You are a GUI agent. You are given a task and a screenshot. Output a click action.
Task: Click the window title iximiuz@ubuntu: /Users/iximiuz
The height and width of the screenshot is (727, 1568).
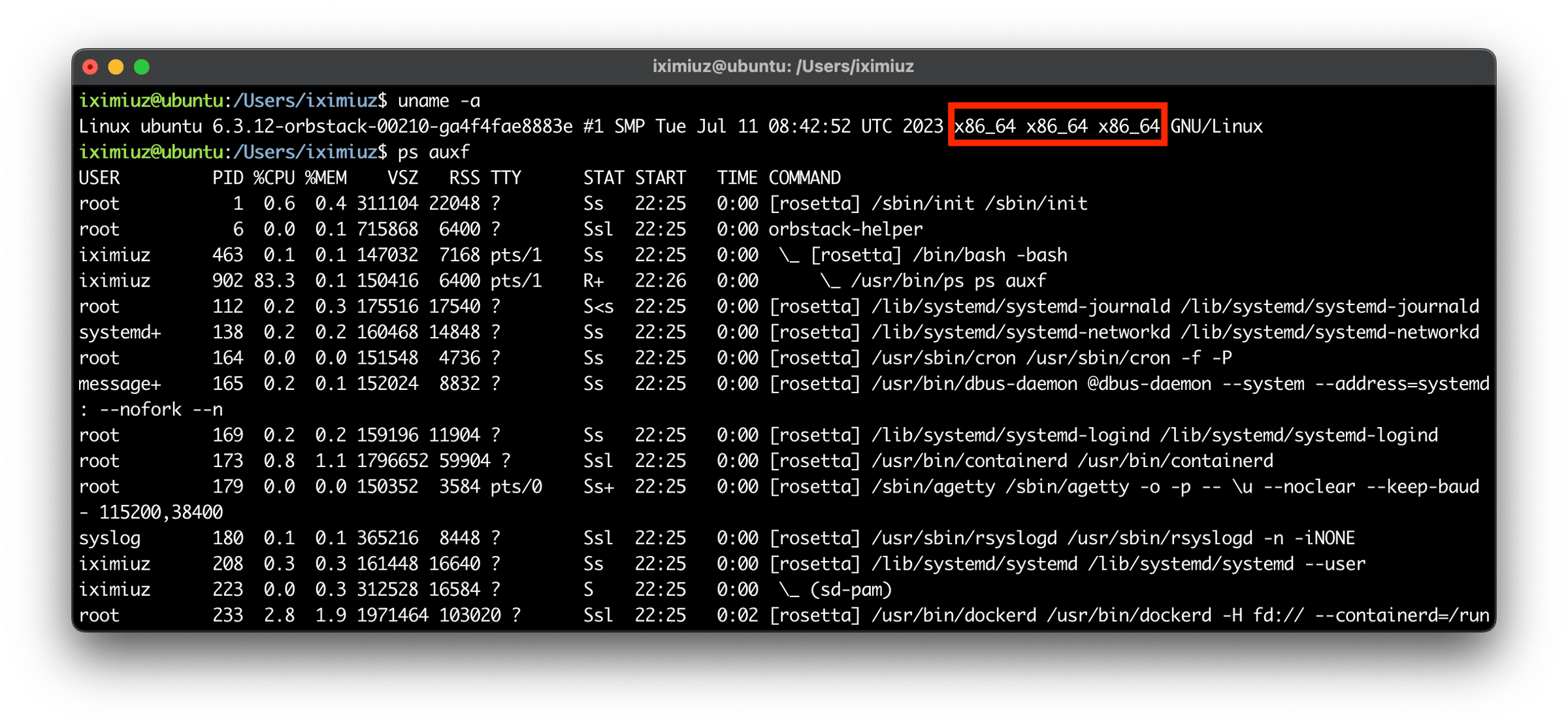click(783, 67)
